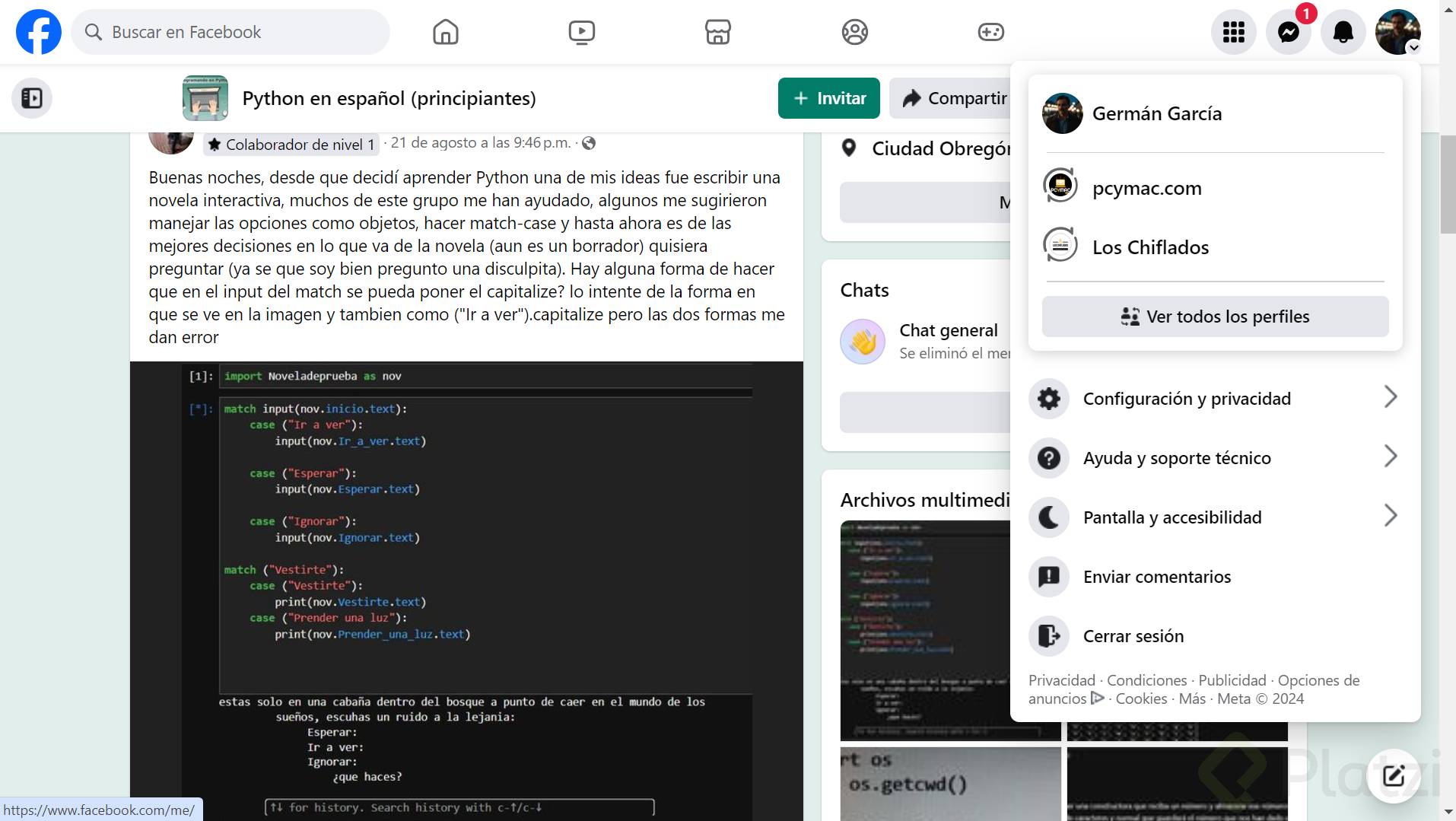The height and width of the screenshot is (821, 1456).
Task: Open the Gaming icon
Action: [x=991, y=32]
